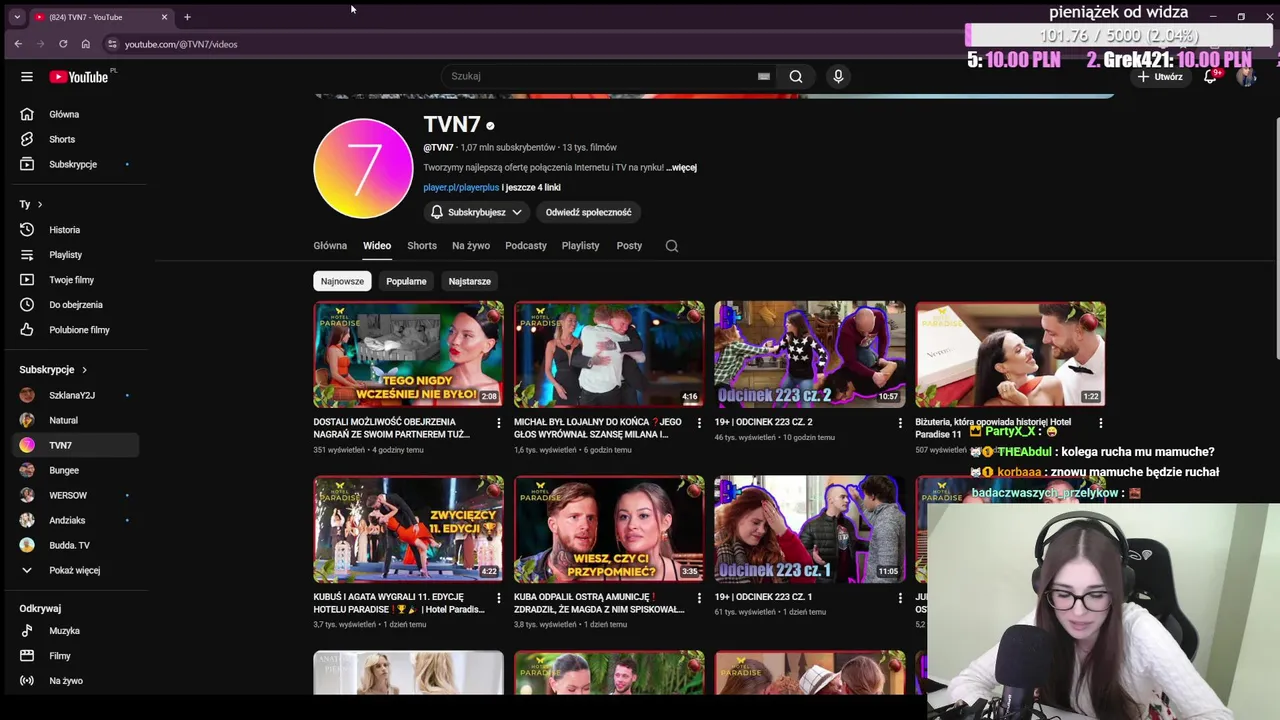
Task: Open the tab search dropdown arrow
Action: [16, 17]
